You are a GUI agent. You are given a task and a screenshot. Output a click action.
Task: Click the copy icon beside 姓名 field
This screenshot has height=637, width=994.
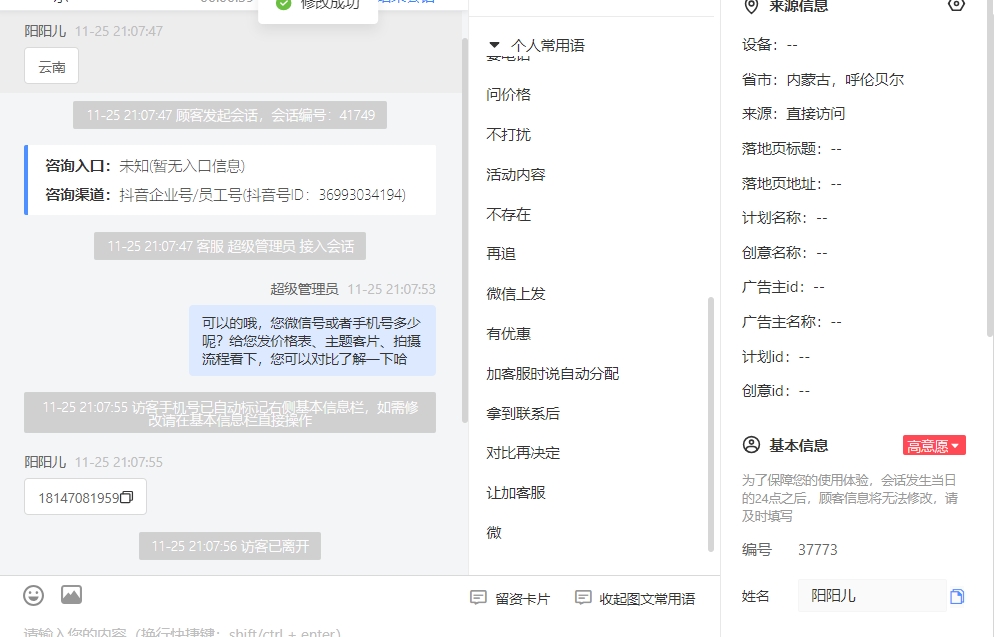(x=957, y=596)
